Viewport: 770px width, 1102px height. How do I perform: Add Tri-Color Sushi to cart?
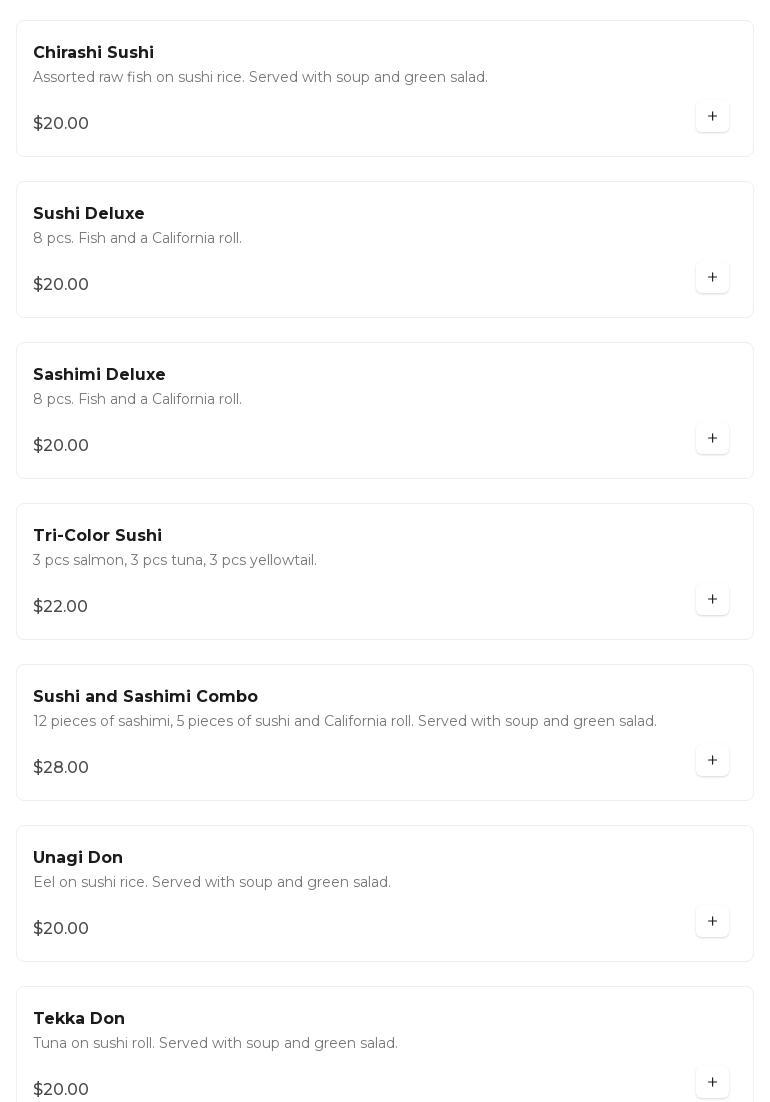pyautogui.click(x=712, y=600)
